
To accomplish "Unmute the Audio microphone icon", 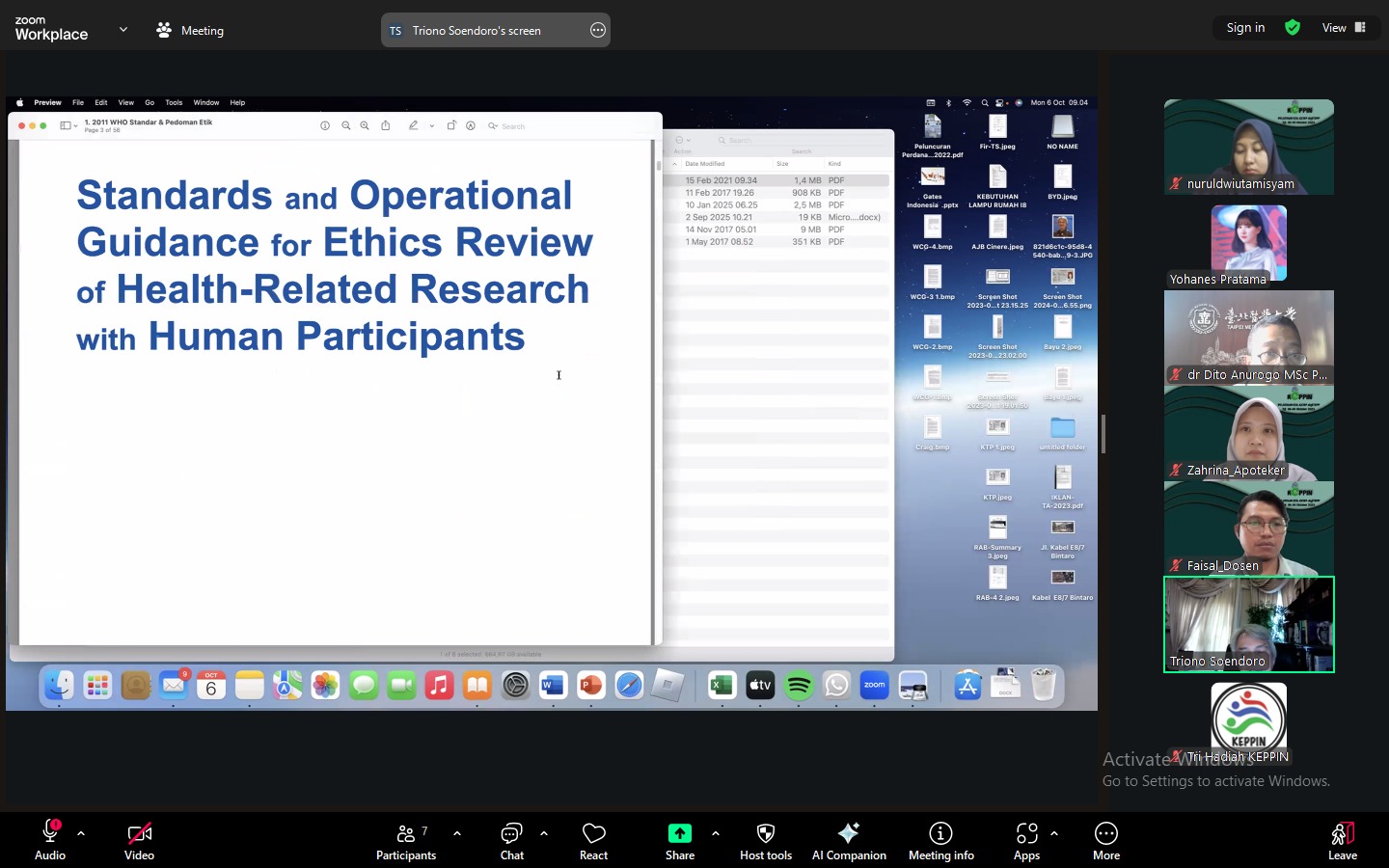I will [49, 833].
